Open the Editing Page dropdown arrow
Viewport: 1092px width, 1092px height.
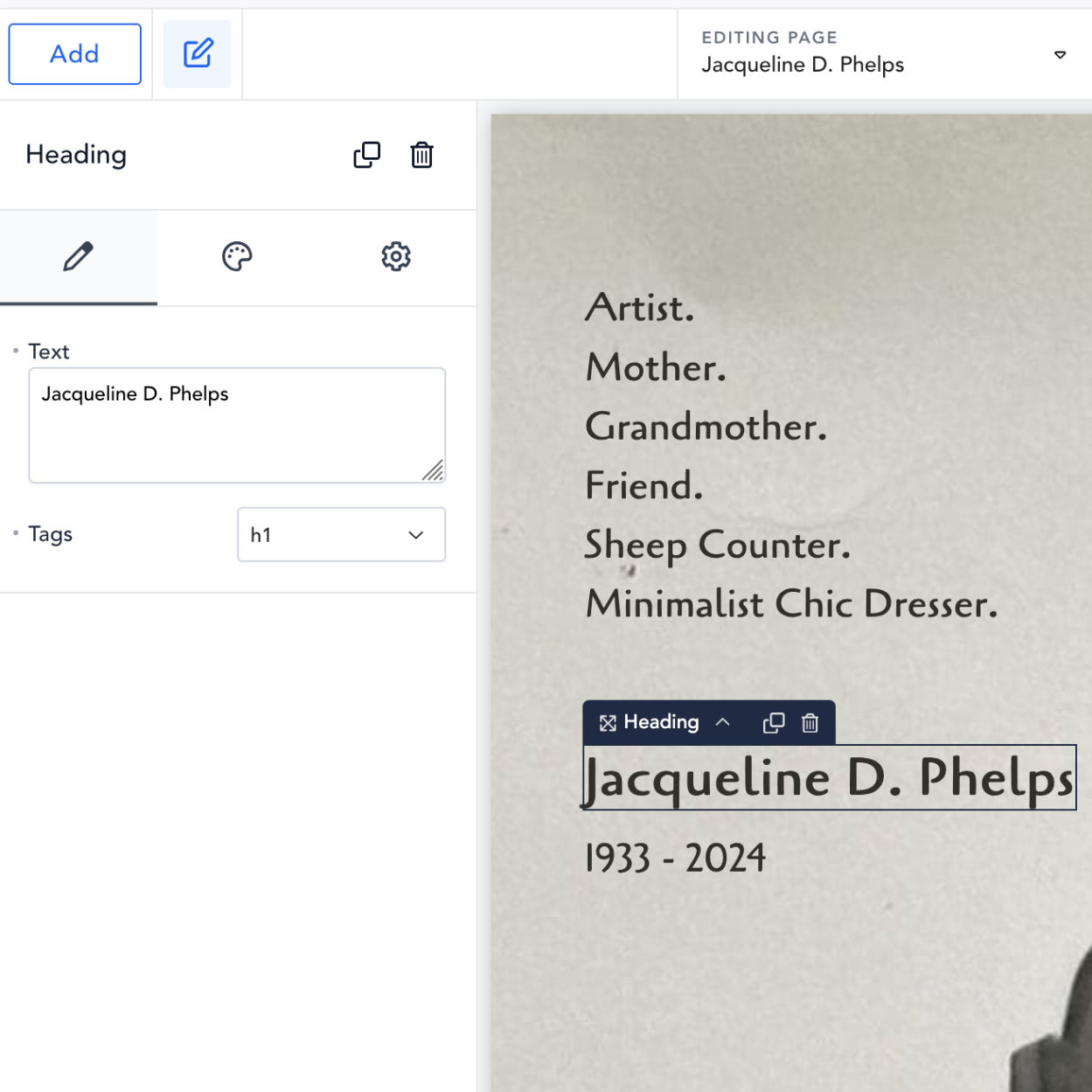1060,55
